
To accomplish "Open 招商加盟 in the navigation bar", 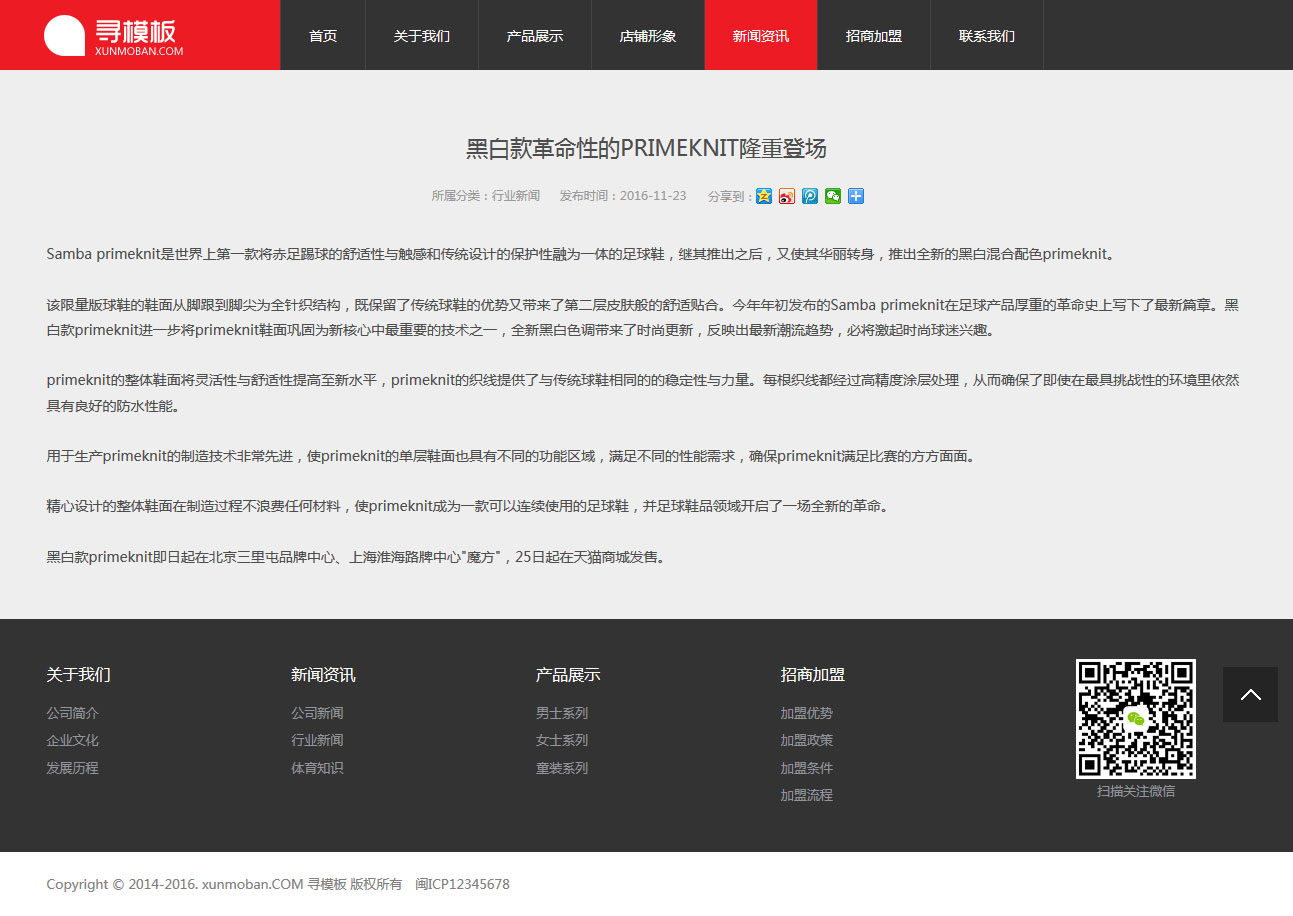I will click(874, 35).
